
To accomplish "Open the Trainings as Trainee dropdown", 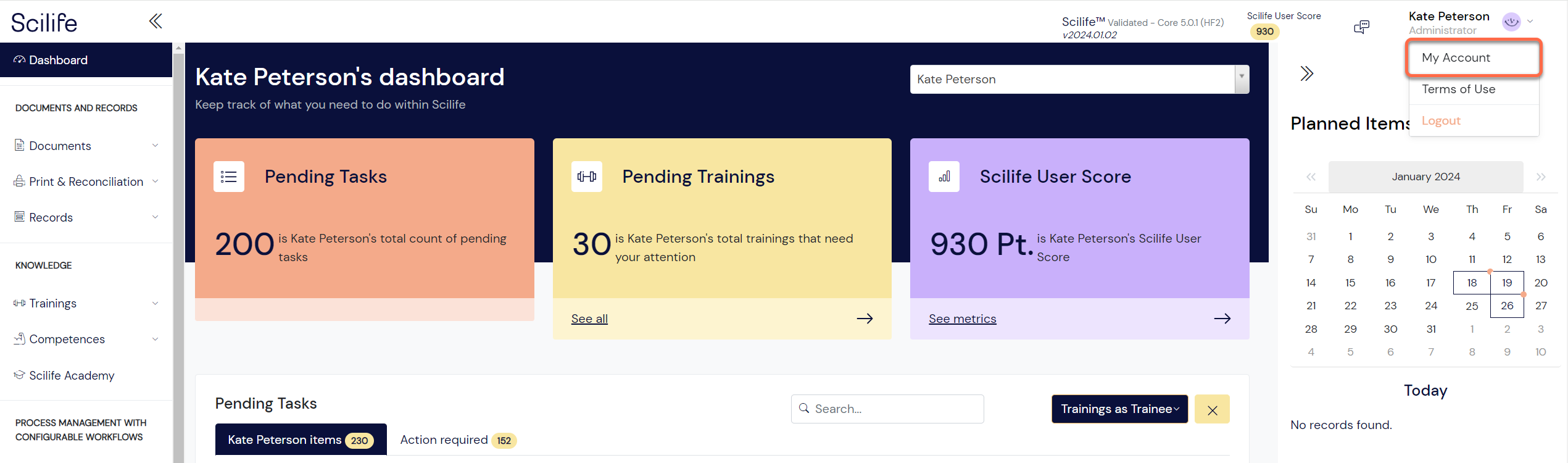I will coord(1119,409).
